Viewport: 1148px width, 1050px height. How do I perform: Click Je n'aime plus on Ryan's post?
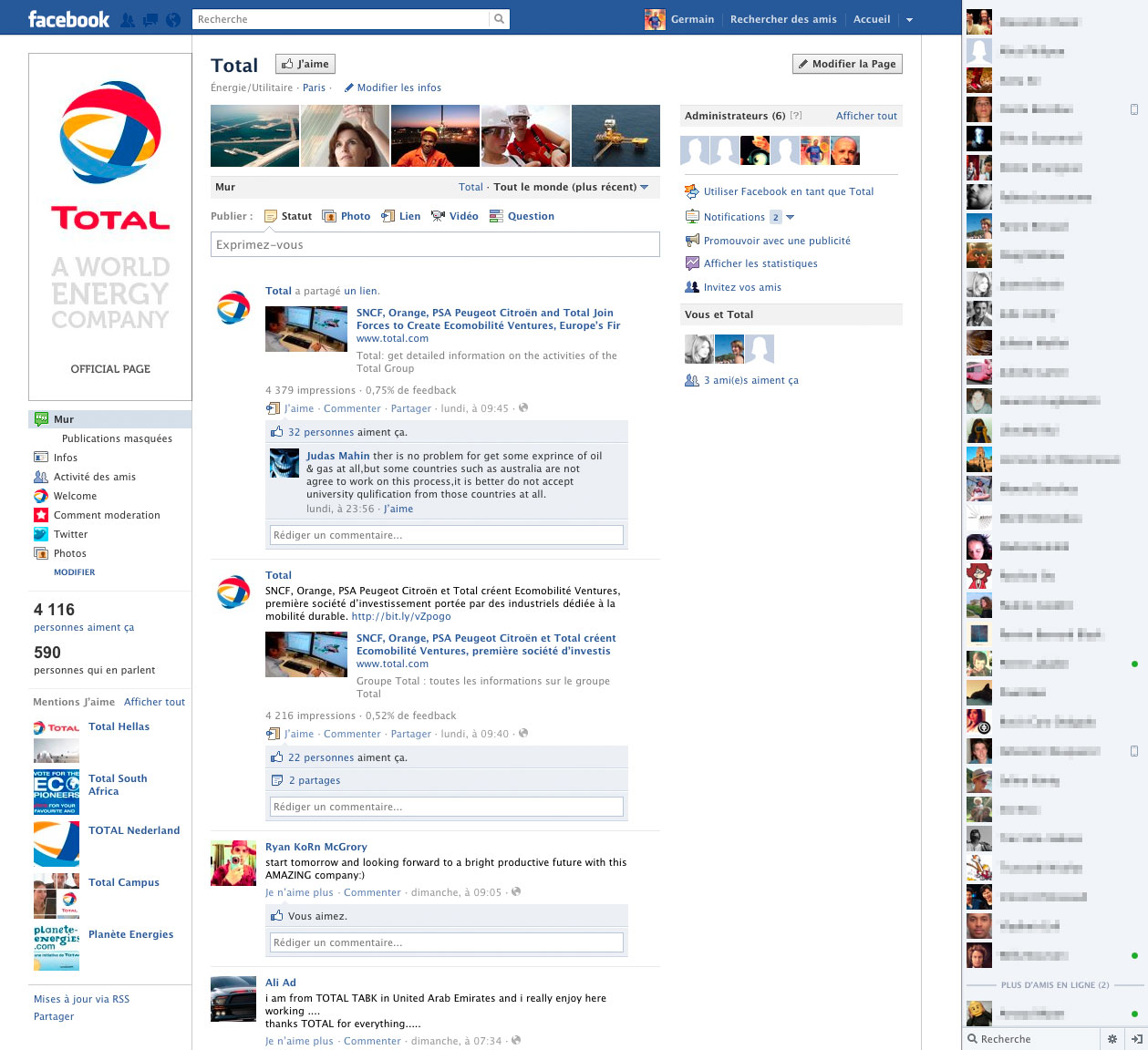point(299,892)
